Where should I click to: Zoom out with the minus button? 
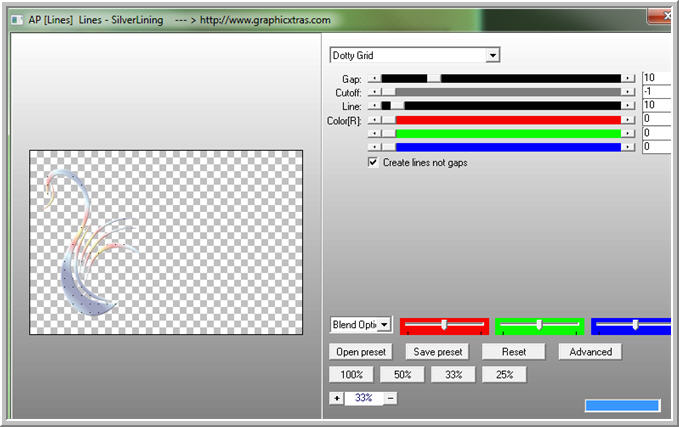390,398
